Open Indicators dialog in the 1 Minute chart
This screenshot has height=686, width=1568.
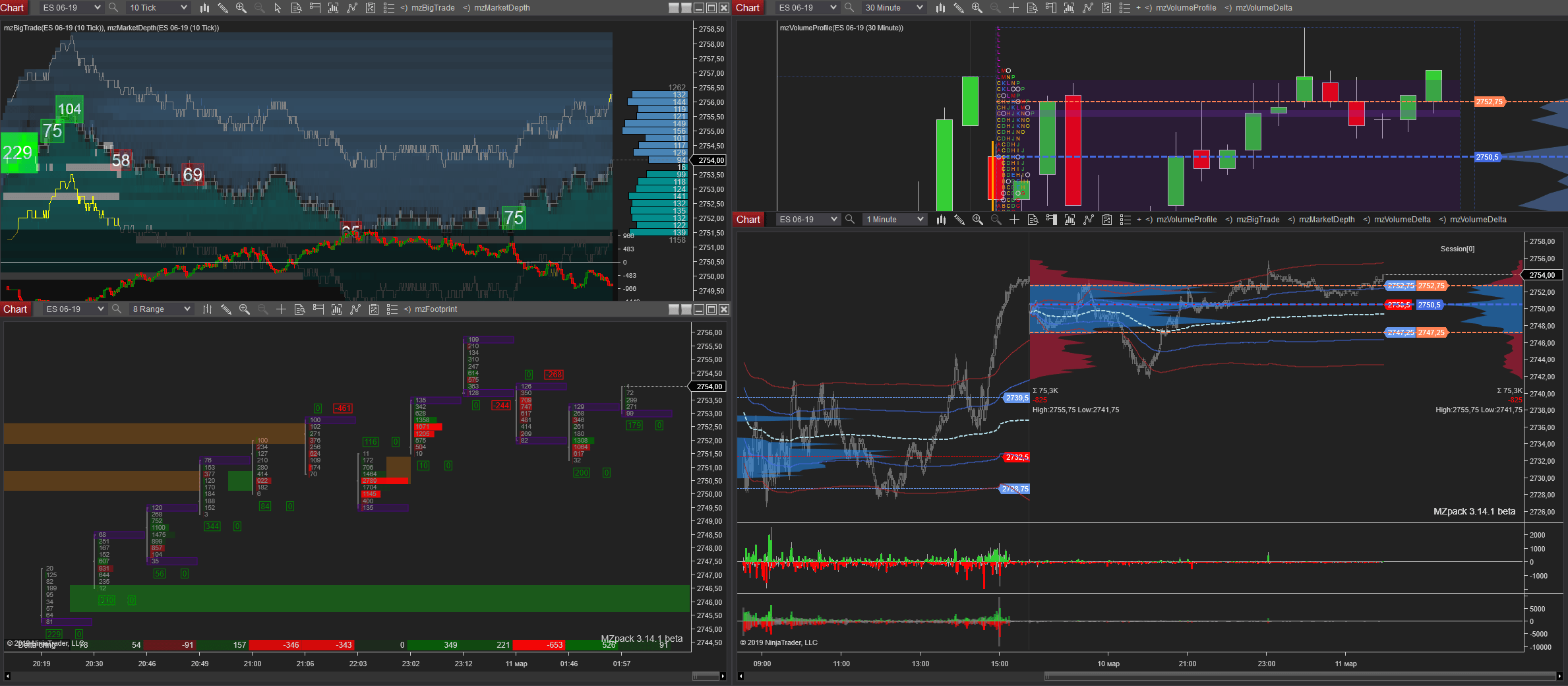click(1088, 220)
